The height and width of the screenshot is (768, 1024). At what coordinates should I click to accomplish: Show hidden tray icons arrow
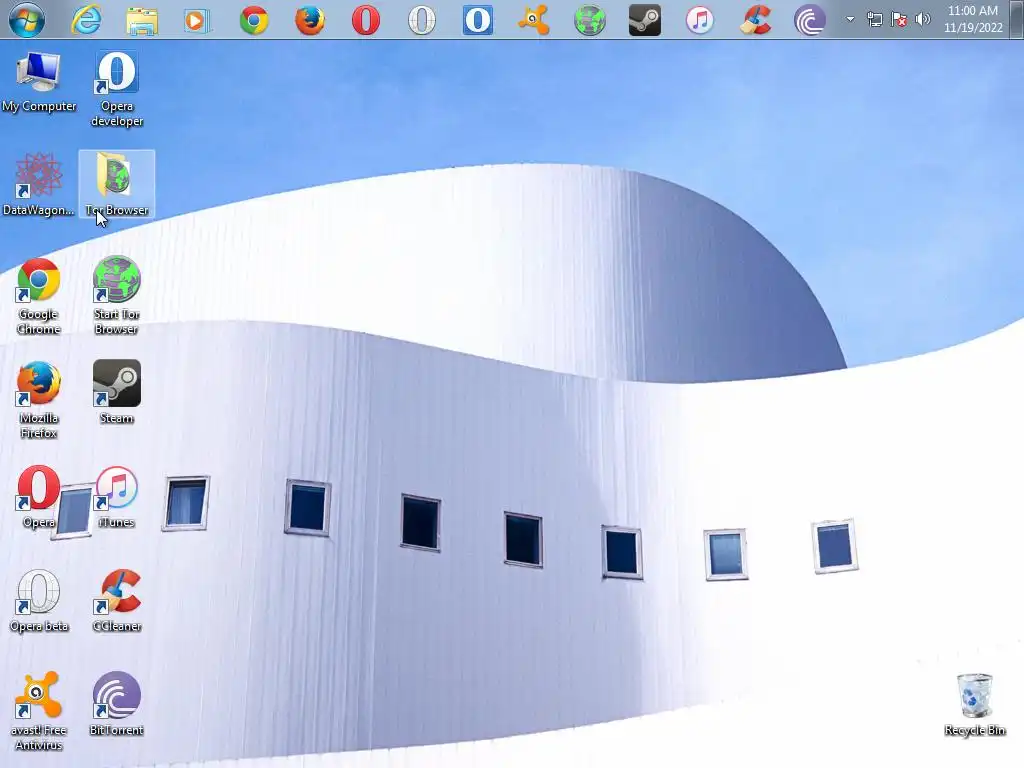coord(850,19)
